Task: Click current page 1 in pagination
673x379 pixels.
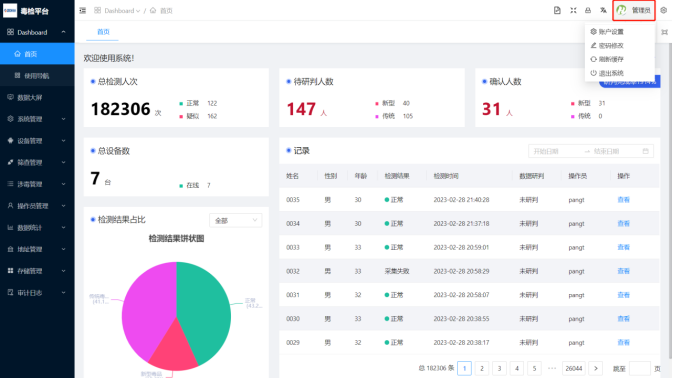Action: pyautogui.click(x=464, y=368)
